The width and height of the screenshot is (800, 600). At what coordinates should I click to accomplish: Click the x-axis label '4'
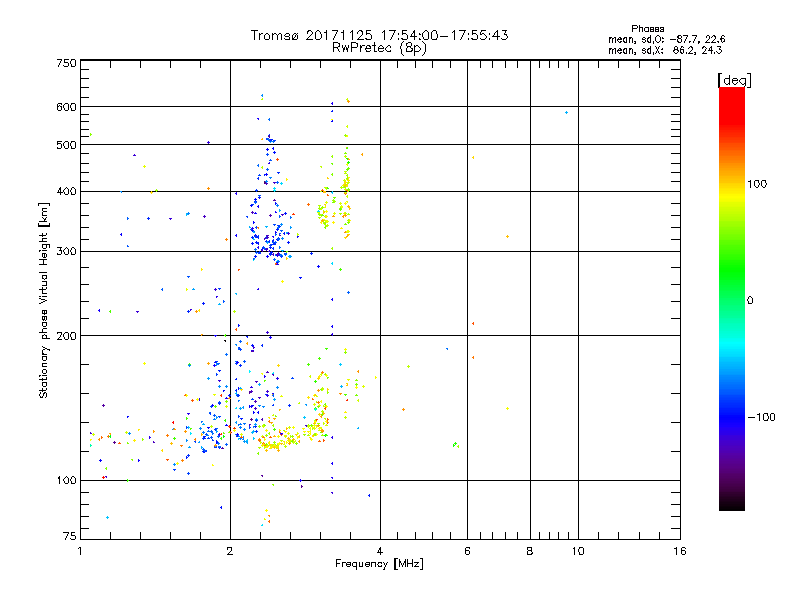(x=380, y=551)
